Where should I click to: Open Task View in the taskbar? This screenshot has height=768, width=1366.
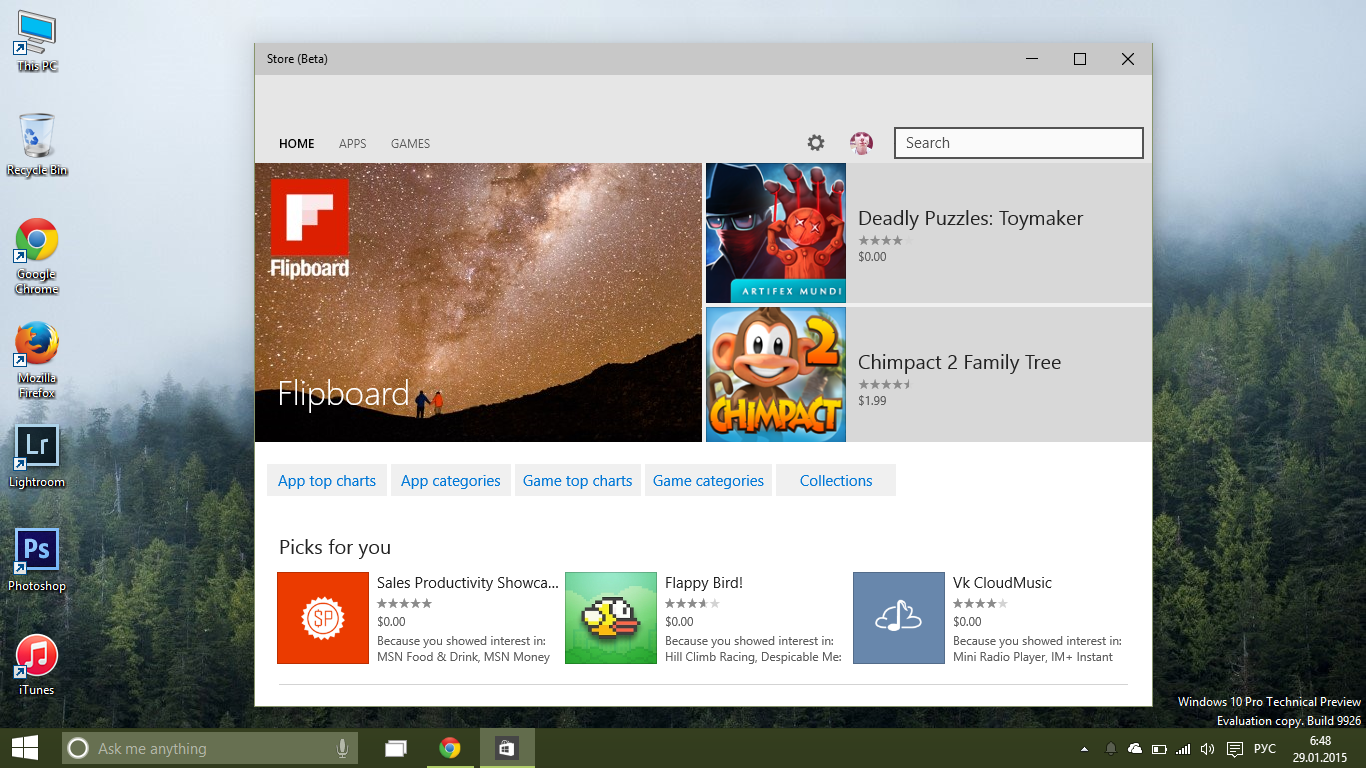[397, 748]
